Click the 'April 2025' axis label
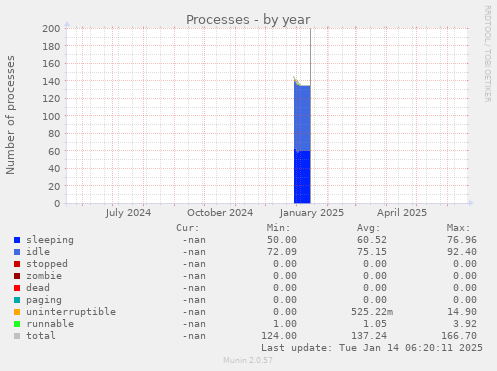This screenshot has height=371, width=497. point(402,213)
